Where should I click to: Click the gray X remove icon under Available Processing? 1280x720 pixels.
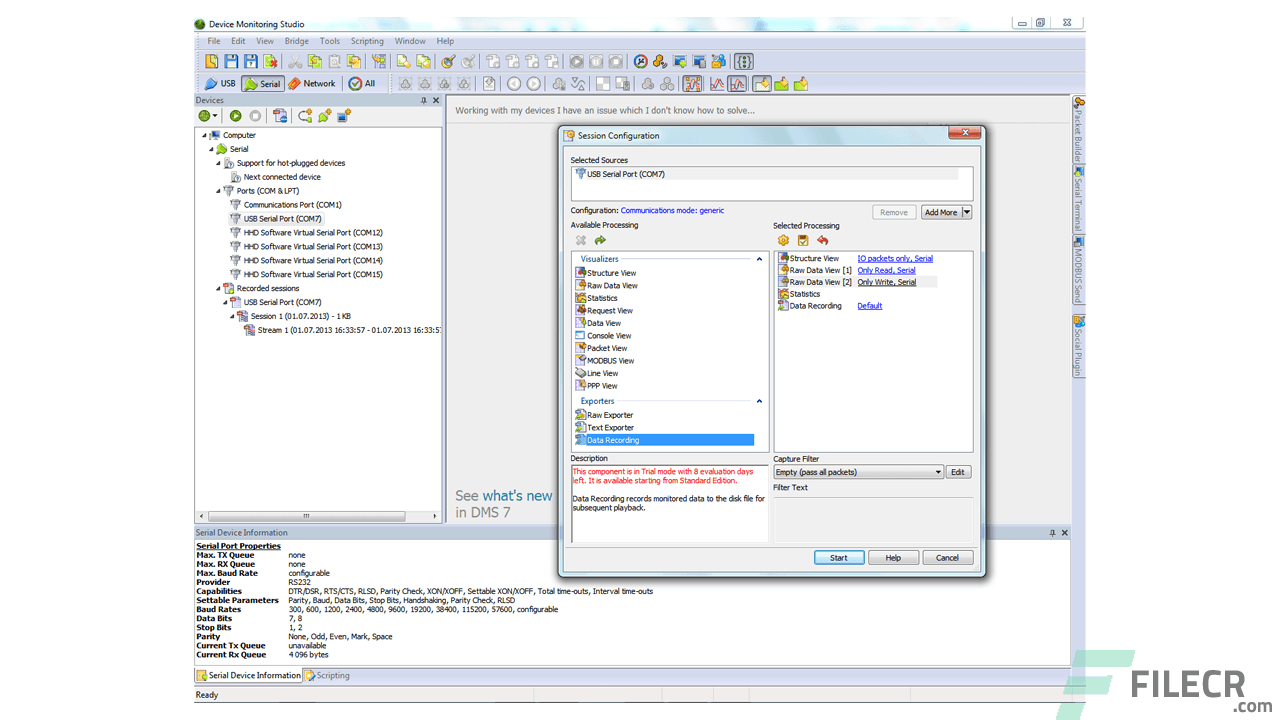(581, 240)
